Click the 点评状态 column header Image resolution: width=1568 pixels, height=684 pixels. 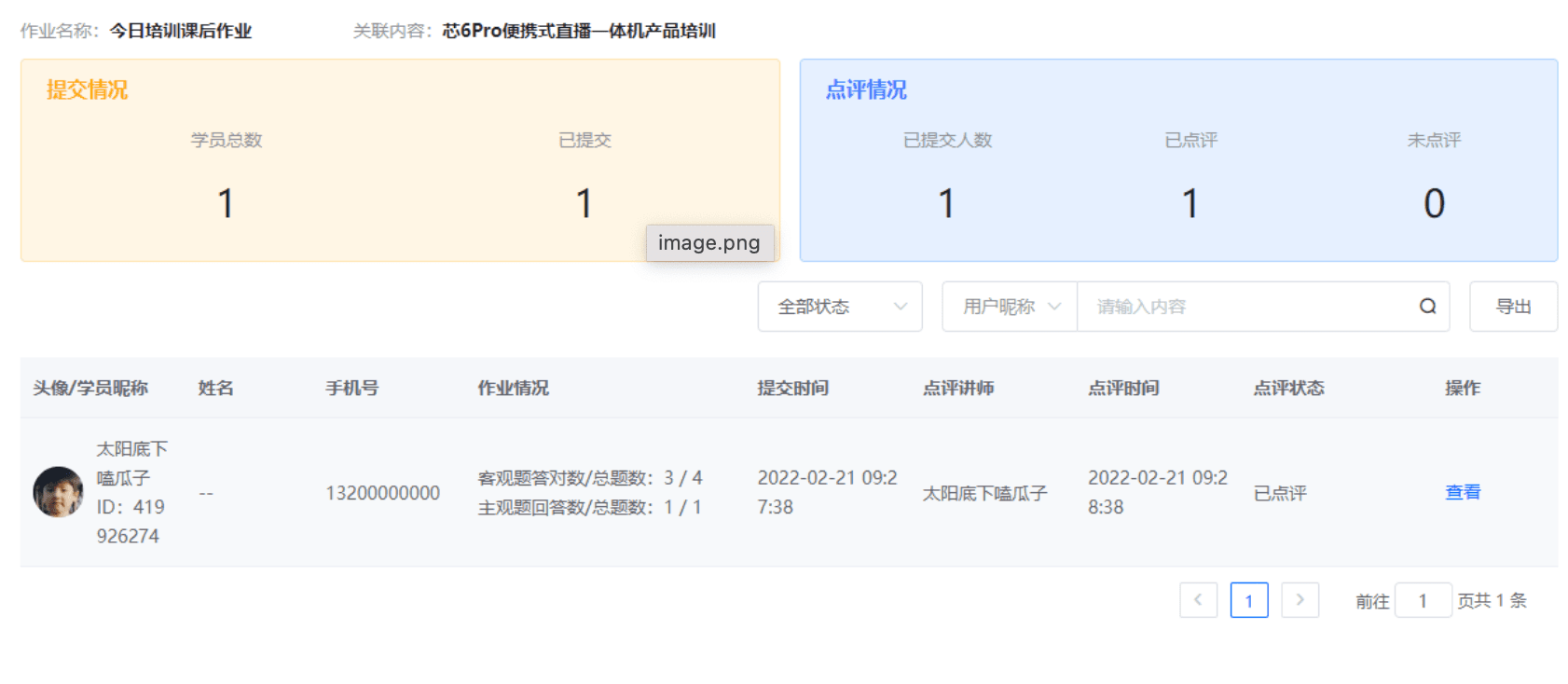pos(1288,388)
